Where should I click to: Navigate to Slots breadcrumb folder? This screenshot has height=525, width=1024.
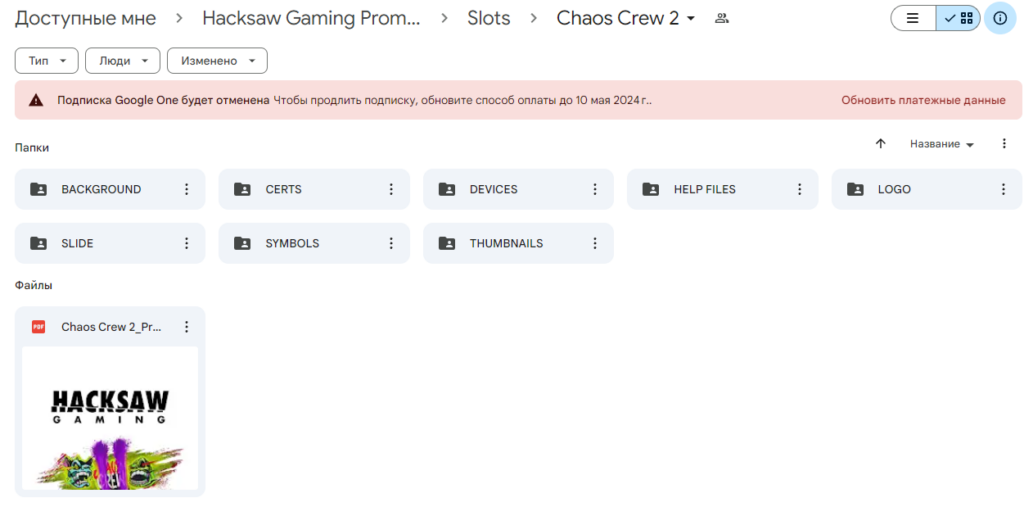pos(488,18)
